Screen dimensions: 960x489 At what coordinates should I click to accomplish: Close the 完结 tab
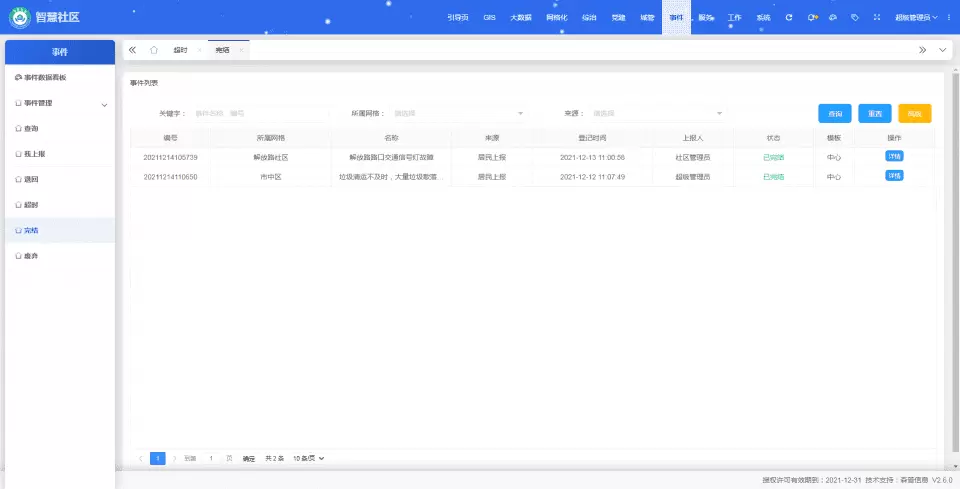(x=241, y=50)
